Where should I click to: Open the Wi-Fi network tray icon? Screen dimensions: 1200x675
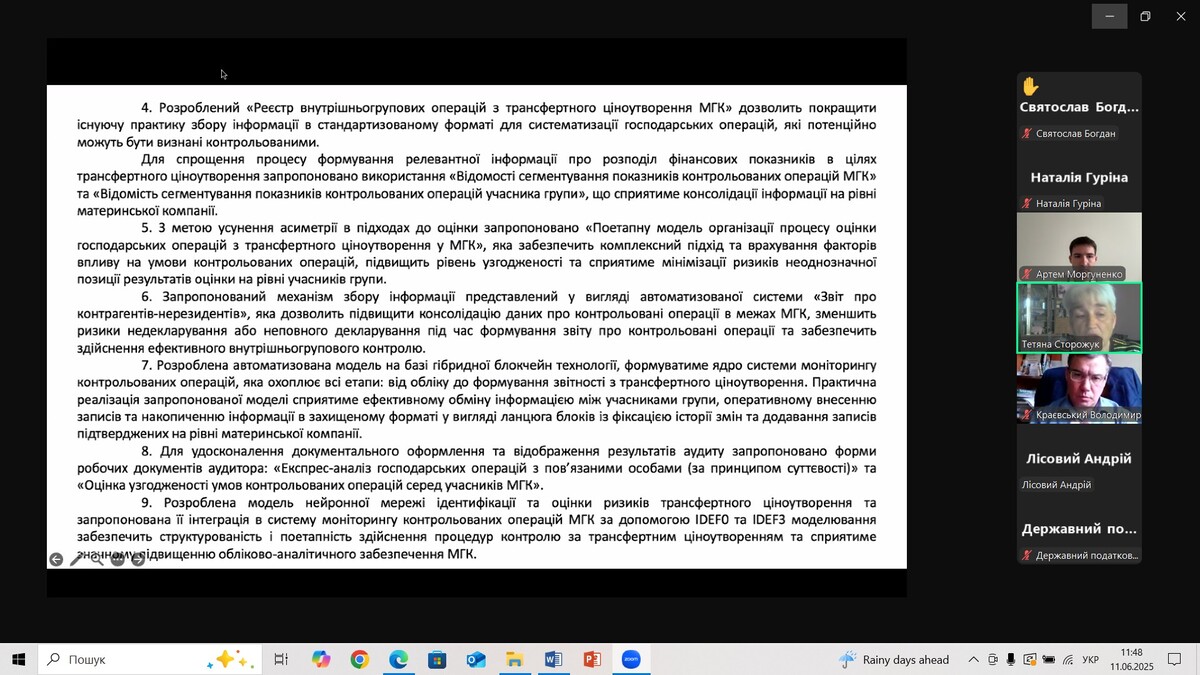pos(1068,659)
